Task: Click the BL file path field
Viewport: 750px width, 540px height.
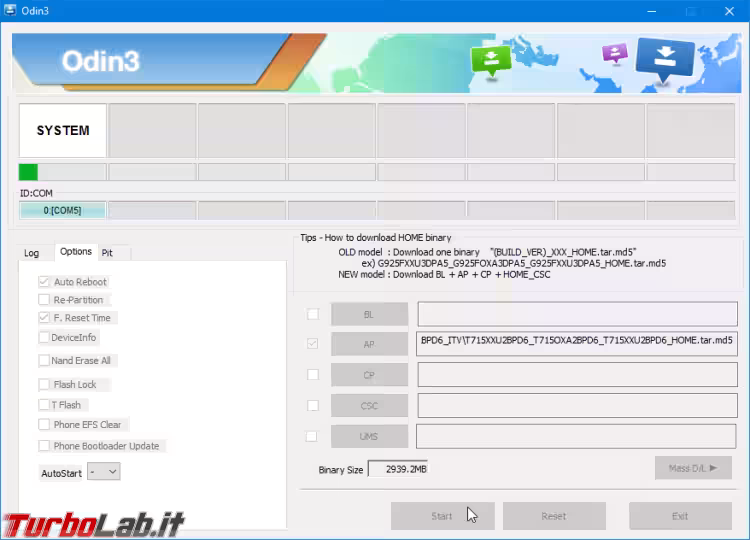Action: click(577, 314)
